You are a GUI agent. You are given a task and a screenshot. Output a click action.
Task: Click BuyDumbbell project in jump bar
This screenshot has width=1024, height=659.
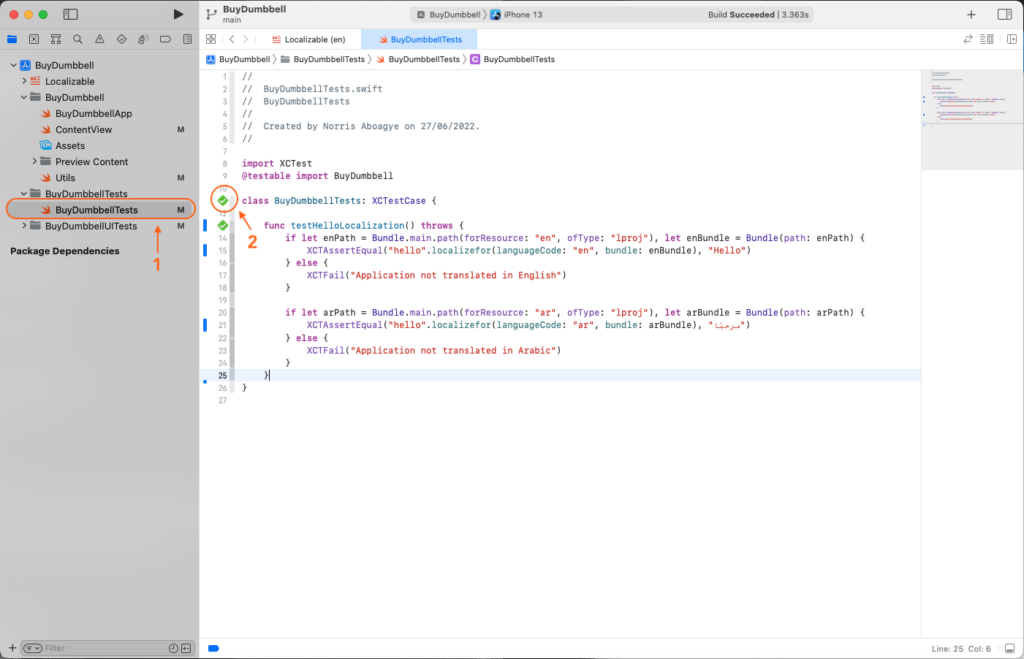point(238,59)
